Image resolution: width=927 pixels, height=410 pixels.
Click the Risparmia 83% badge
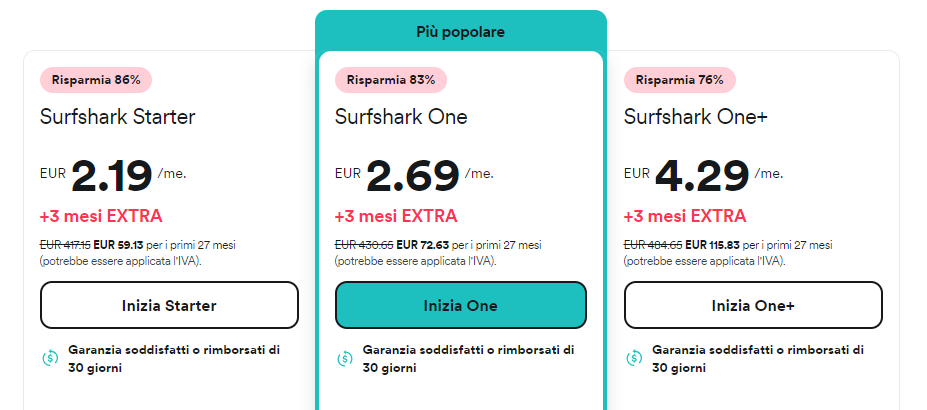[x=391, y=80]
